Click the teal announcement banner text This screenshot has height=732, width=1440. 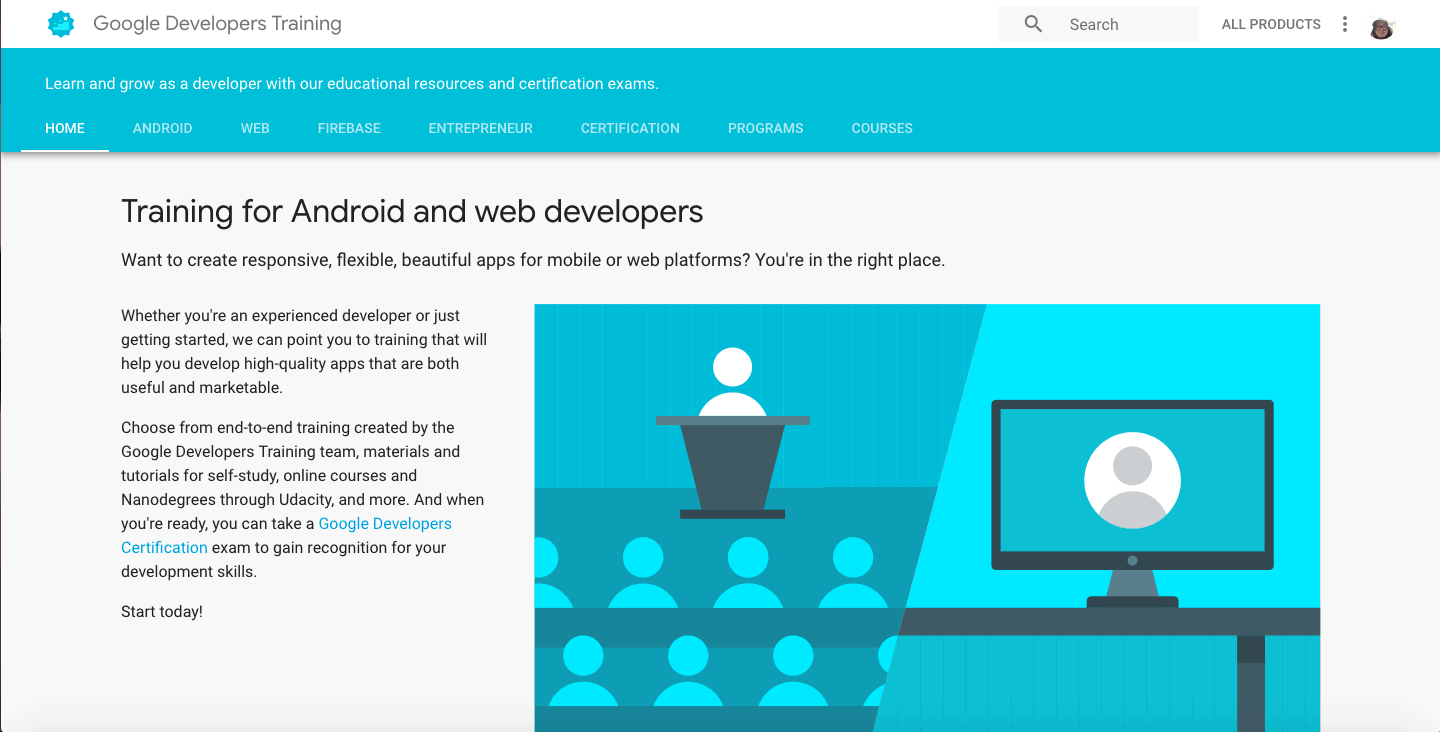[349, 83]
